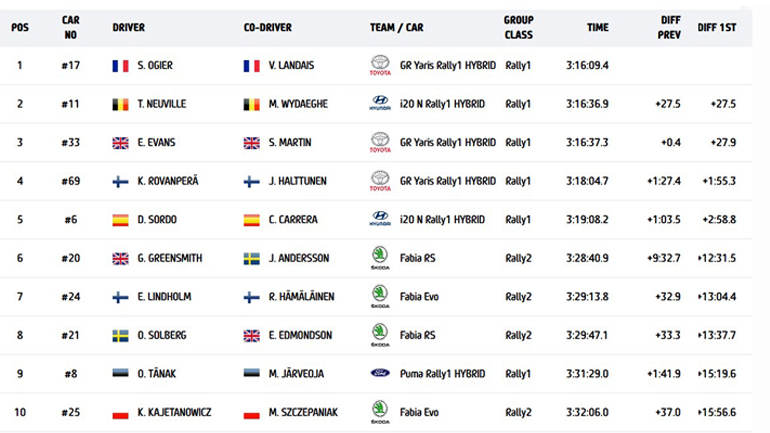
Task: Click the Skoda logo in Greensmith's row
Action: (x=379, y=258)
